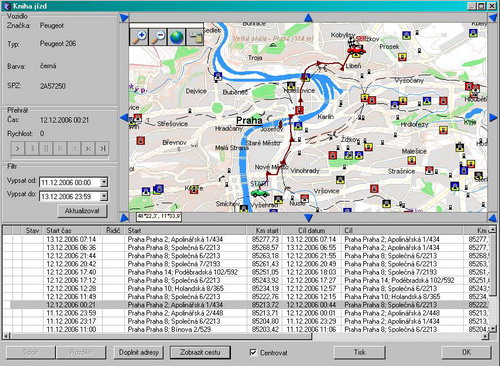500x366 pixels.
Task: Click the playback progress slider track
Action: [60, 158]
